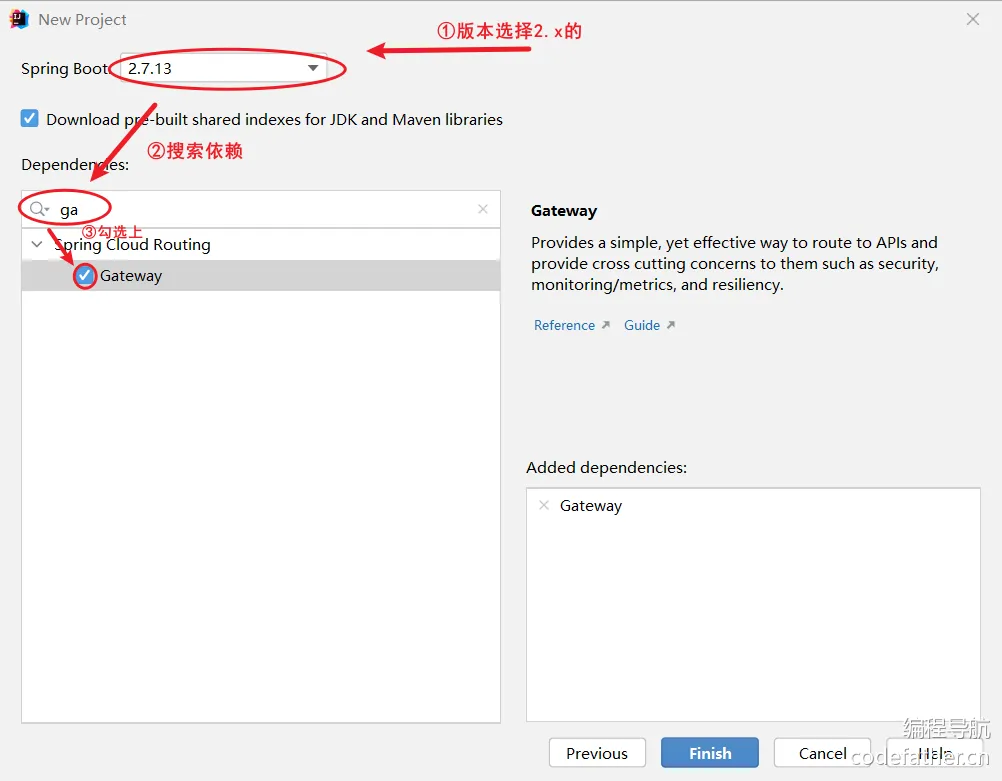The height and width of the screenshot is (781, 1002).
Task: Click the dependency search magnifier icon
Action: 38,209
